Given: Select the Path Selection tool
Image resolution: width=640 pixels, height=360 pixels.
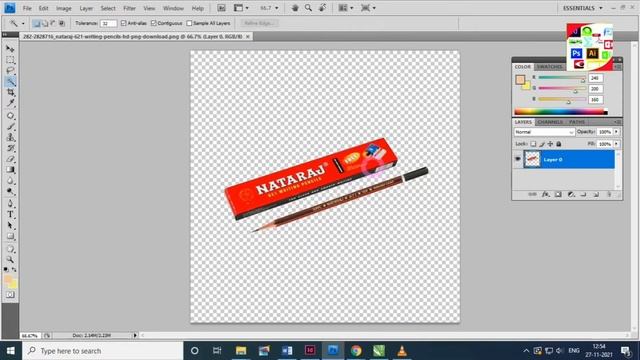Looking at the screenshot, I should click(10, 226).
